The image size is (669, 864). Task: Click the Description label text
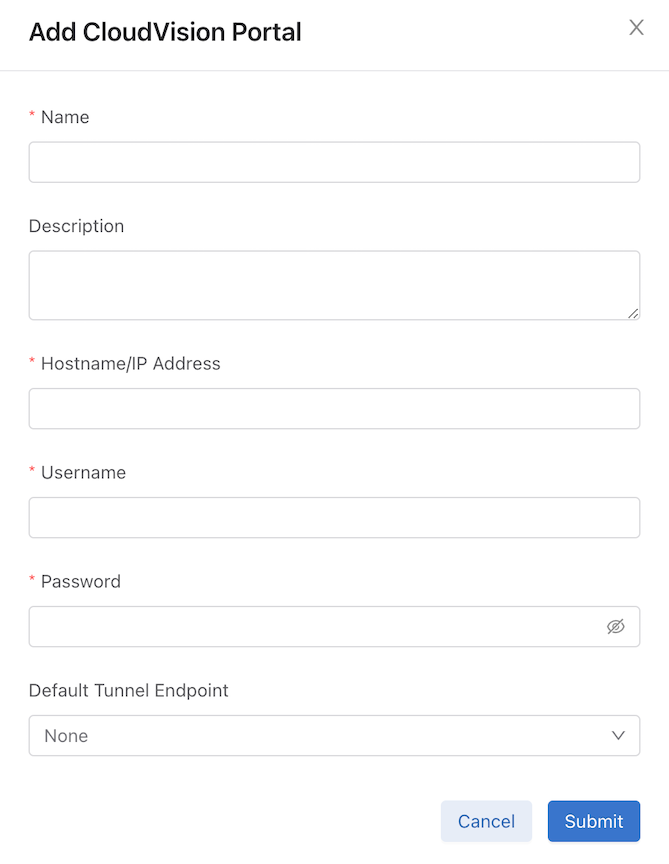tap(76, 226)
